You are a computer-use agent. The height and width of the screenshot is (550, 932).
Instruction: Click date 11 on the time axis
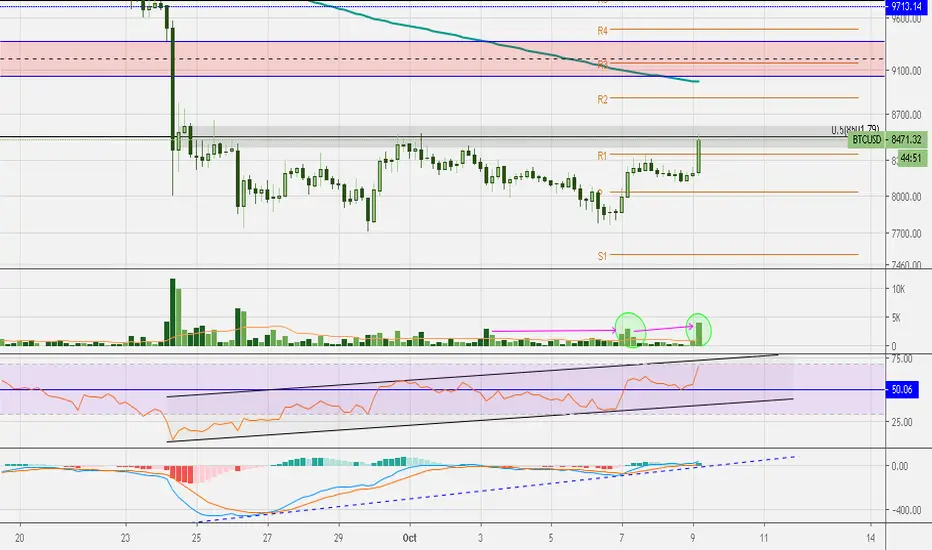coord(764,538)
